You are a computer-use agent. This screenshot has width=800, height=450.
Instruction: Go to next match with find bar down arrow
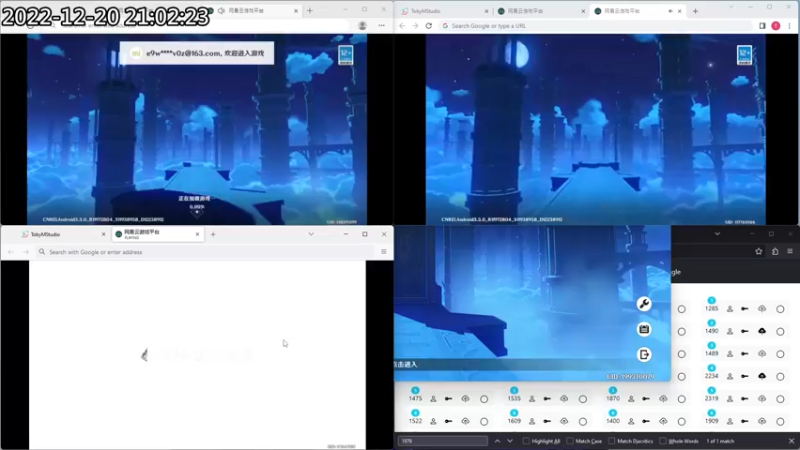click(510, 441)
